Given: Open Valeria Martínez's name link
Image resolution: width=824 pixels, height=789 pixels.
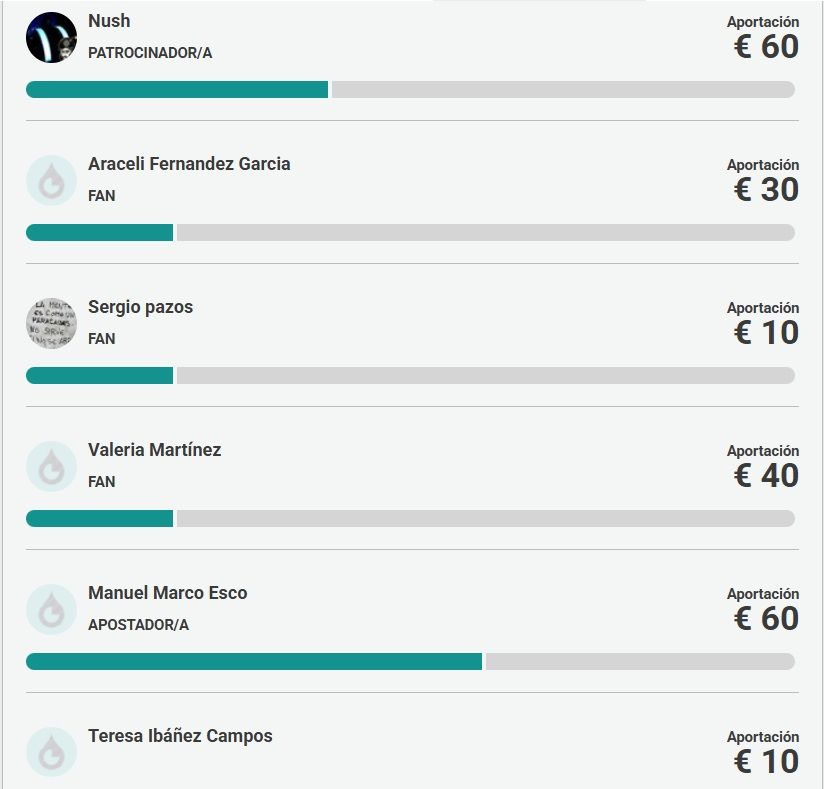Looking at the screenshot, I should click(x=154, y=450).
